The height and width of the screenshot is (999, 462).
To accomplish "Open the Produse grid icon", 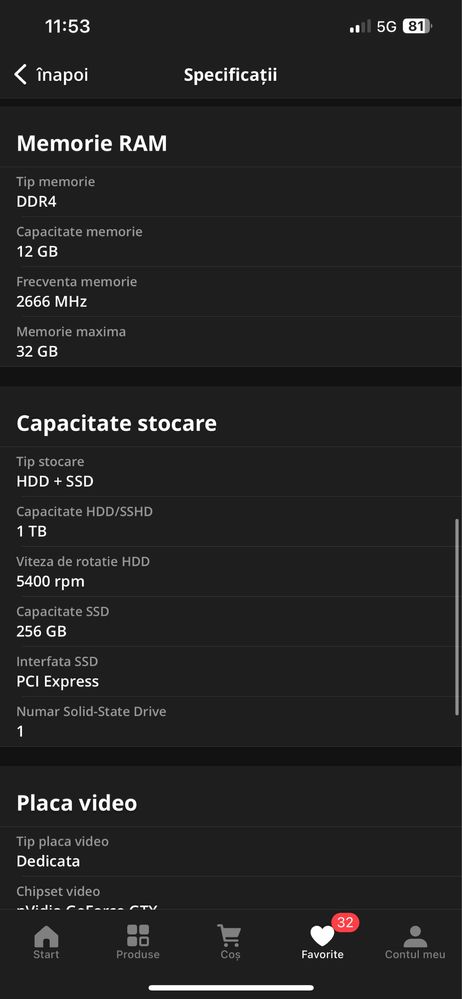I will (138, 936).
